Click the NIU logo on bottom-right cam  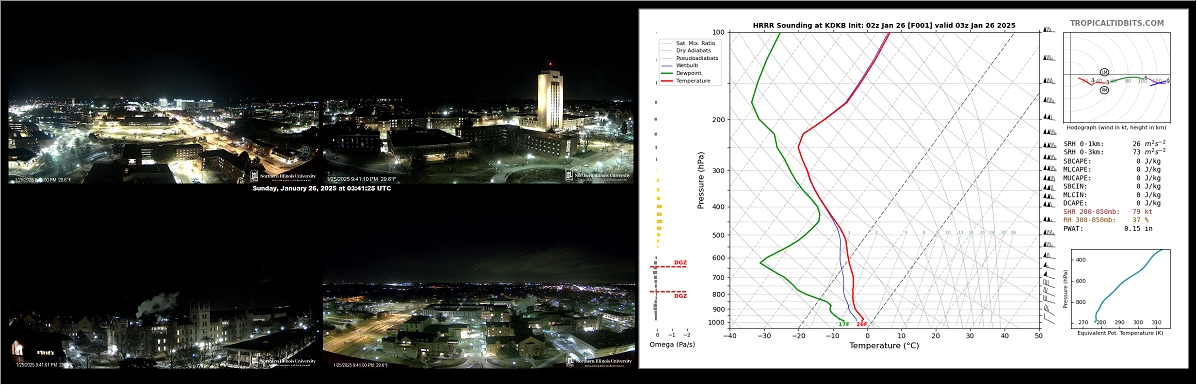click(599, 361)
